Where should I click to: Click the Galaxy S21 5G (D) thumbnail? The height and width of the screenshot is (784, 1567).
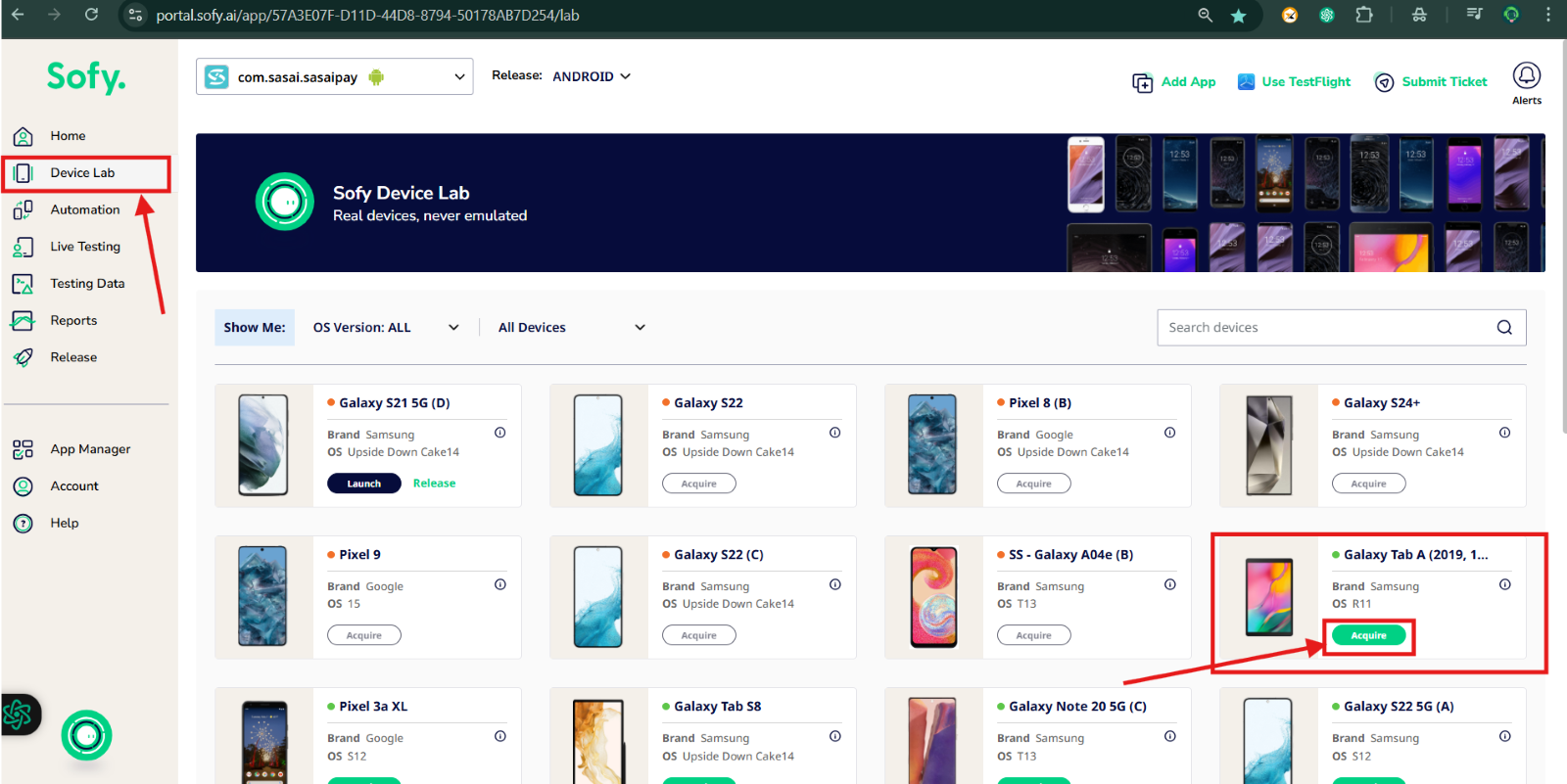click(263, 445)
